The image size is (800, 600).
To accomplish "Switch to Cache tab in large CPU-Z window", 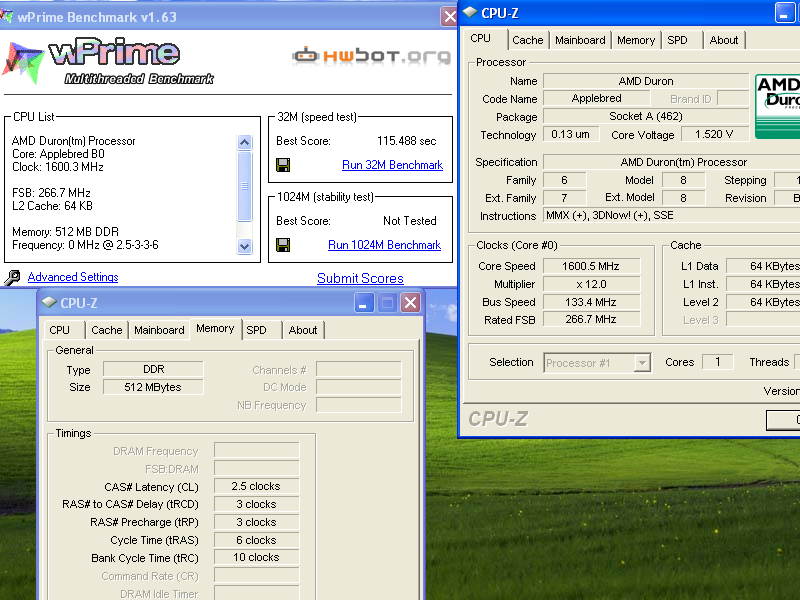I will [x=528, y=40].
